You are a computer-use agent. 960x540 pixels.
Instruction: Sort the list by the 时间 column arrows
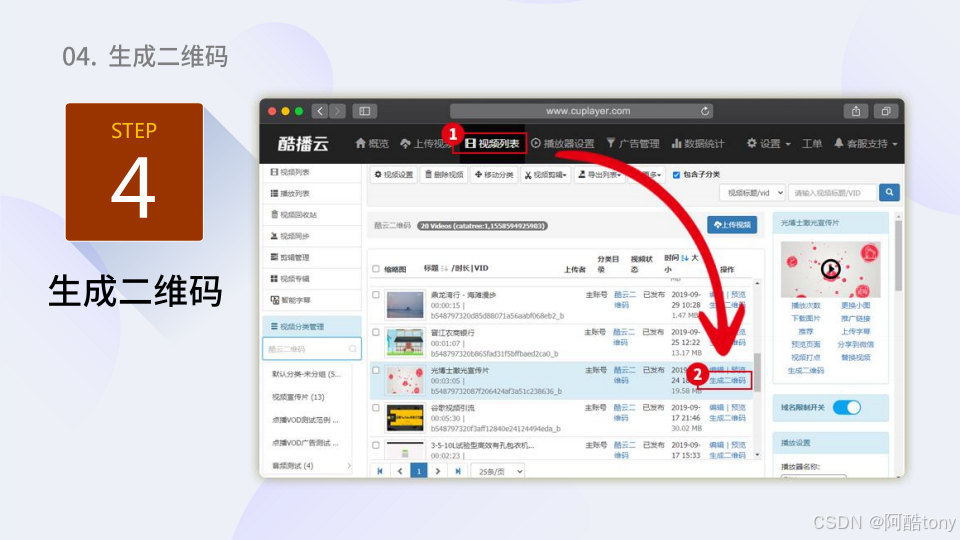[x=684, y=258]
